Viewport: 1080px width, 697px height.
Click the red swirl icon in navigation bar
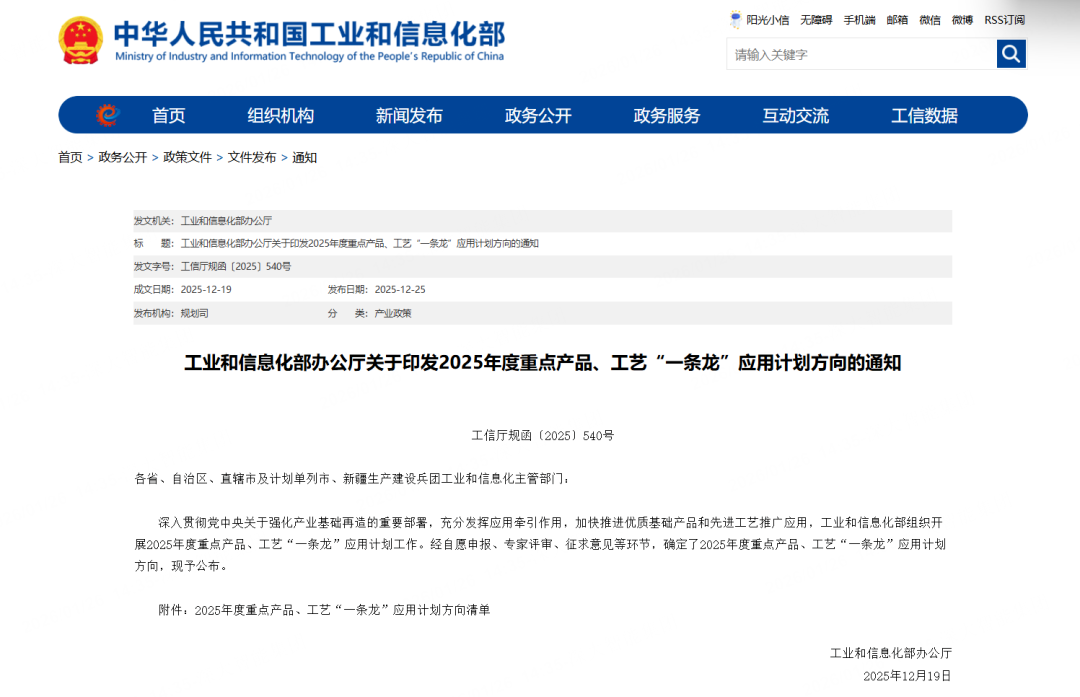[x=107, y=115]
